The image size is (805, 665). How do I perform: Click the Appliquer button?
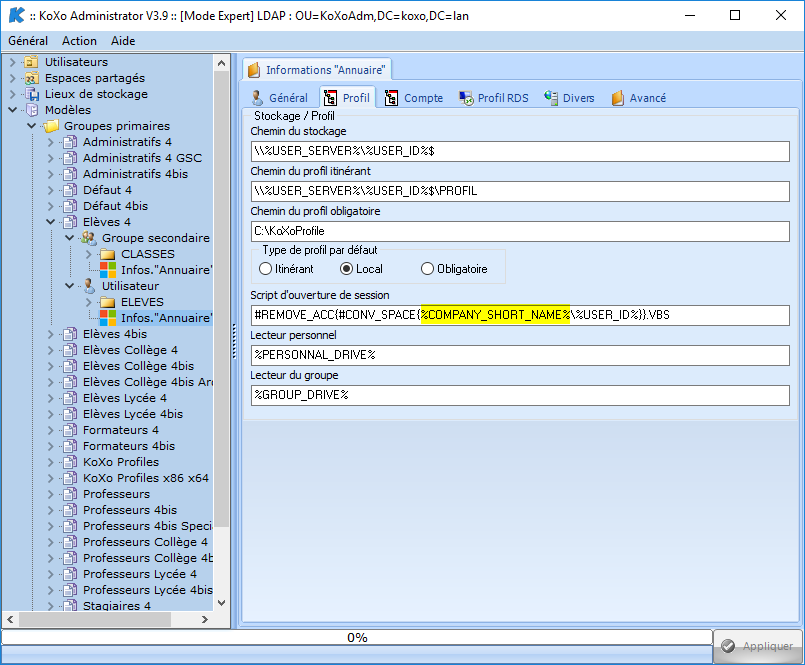click(x=758, y=646)
